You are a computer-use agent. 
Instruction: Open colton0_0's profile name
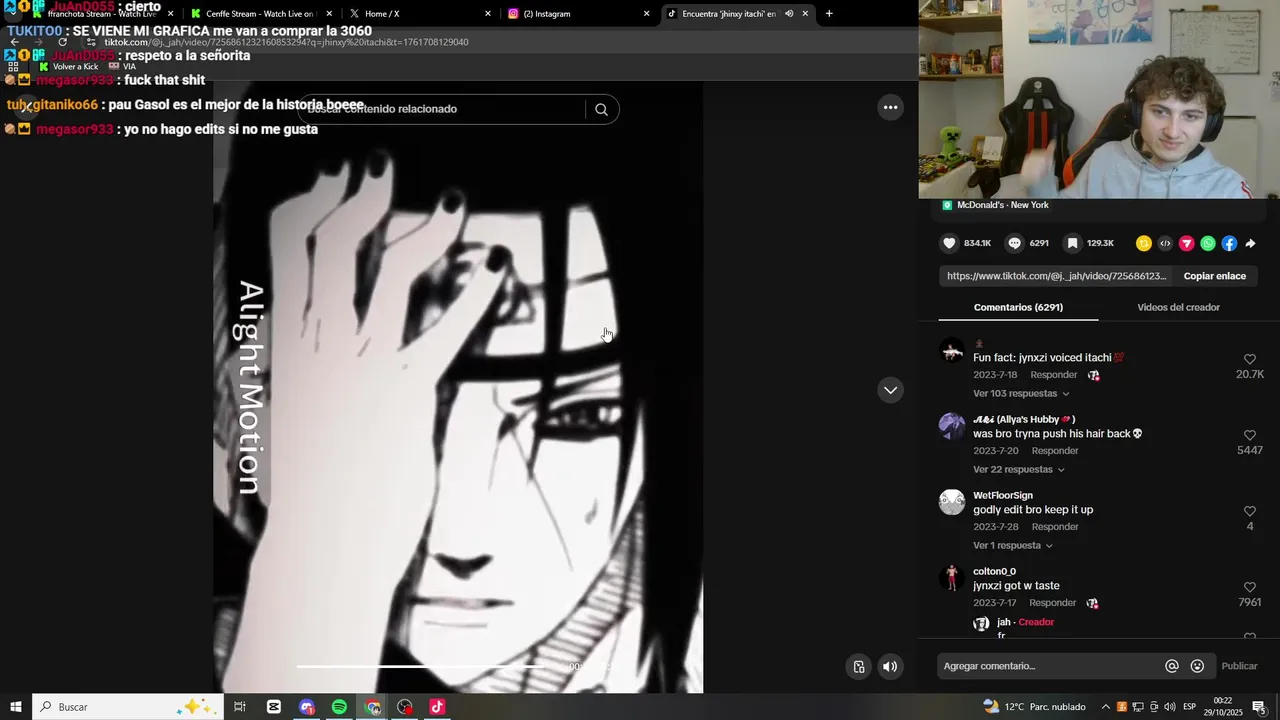coord(994,572)
